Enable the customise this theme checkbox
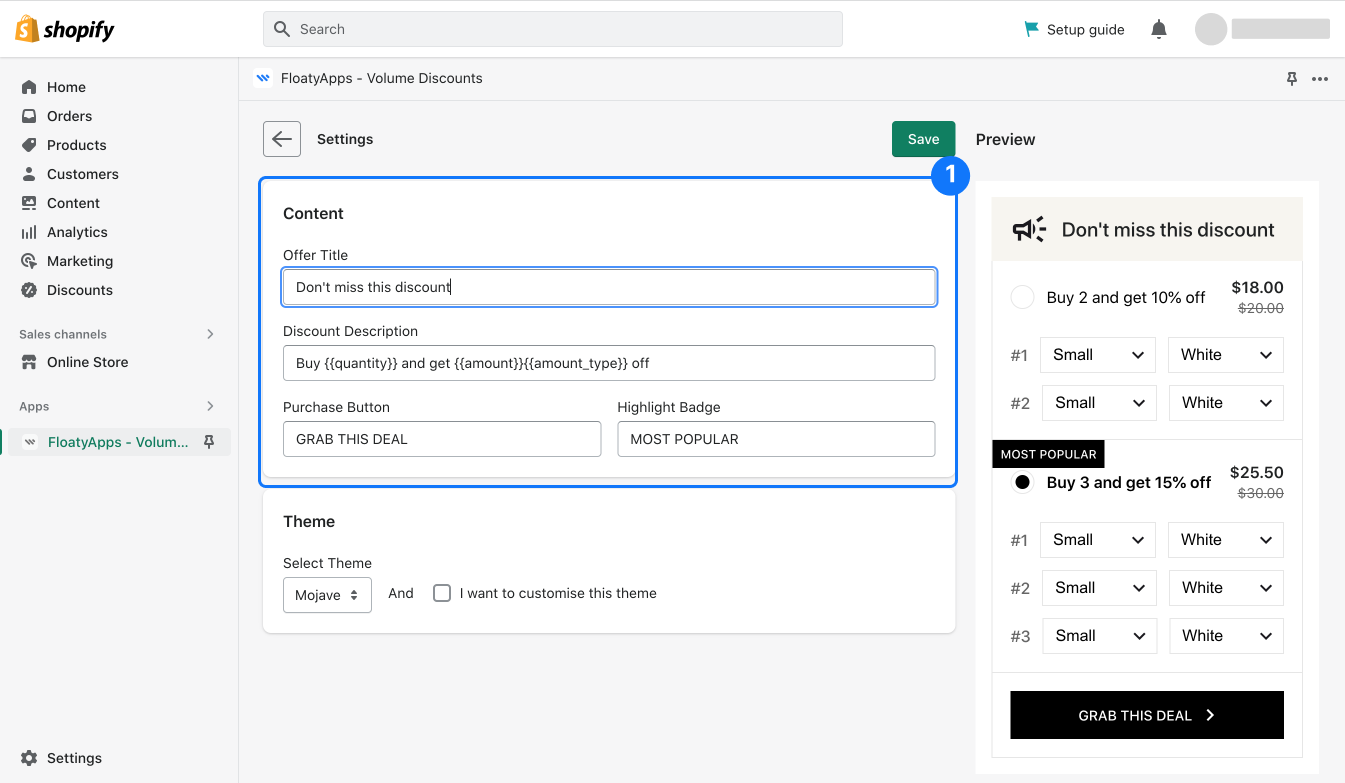The width and height of the screenshot is (1345, 783). (x=442, y=593)
